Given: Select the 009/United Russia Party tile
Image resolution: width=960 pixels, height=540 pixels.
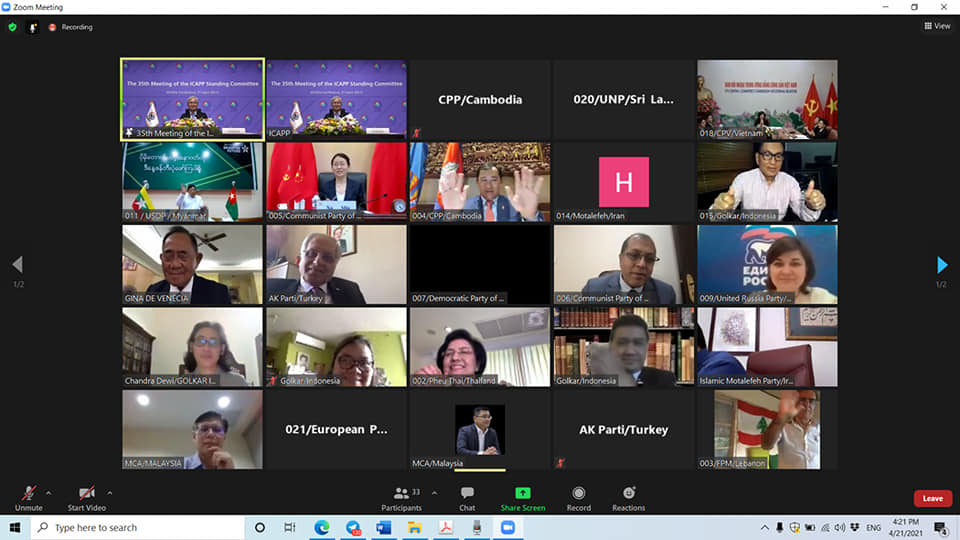Looking at the screenshot, I should [x=767, y=264].
